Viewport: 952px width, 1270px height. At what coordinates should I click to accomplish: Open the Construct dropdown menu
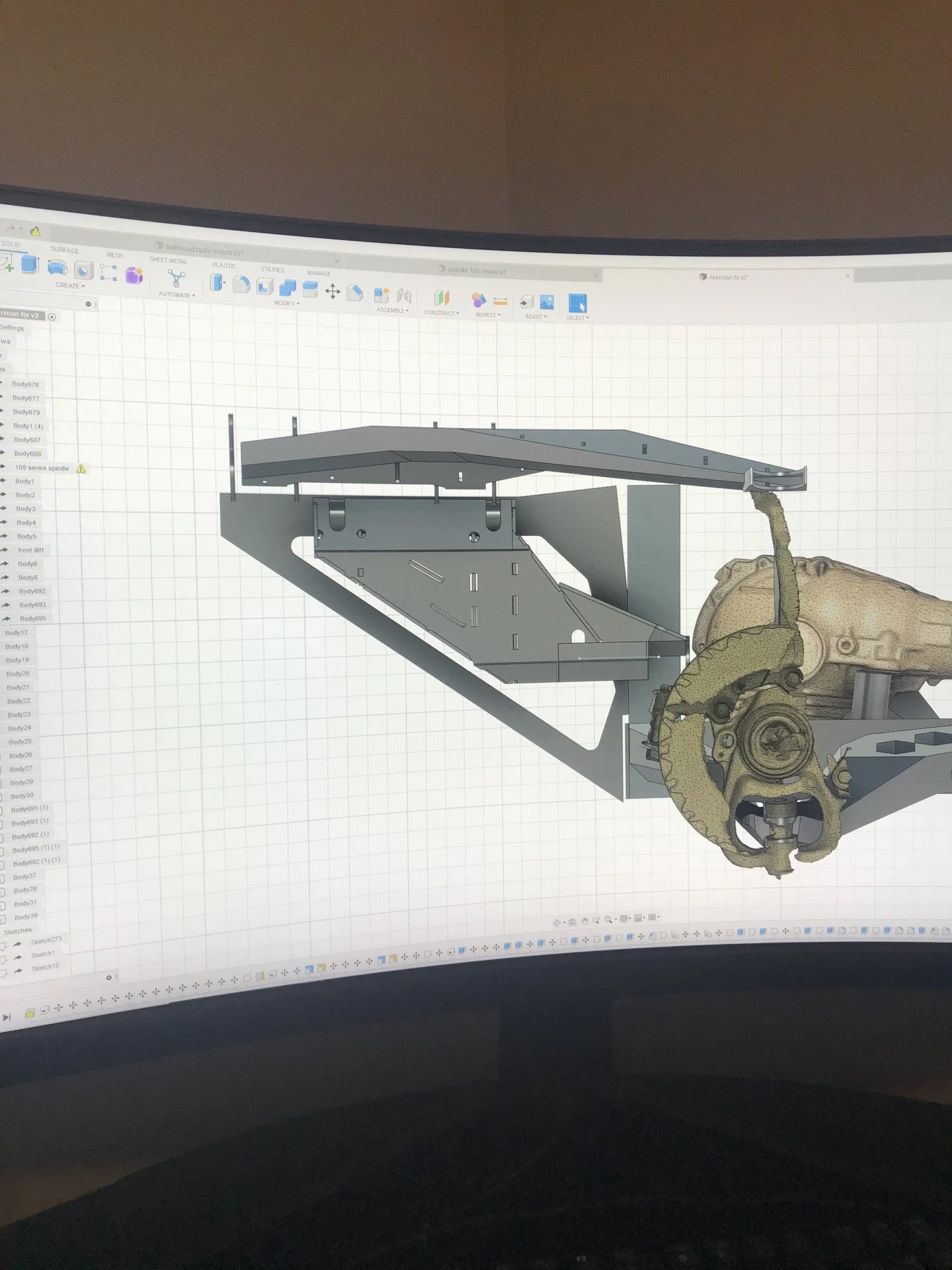442,313
